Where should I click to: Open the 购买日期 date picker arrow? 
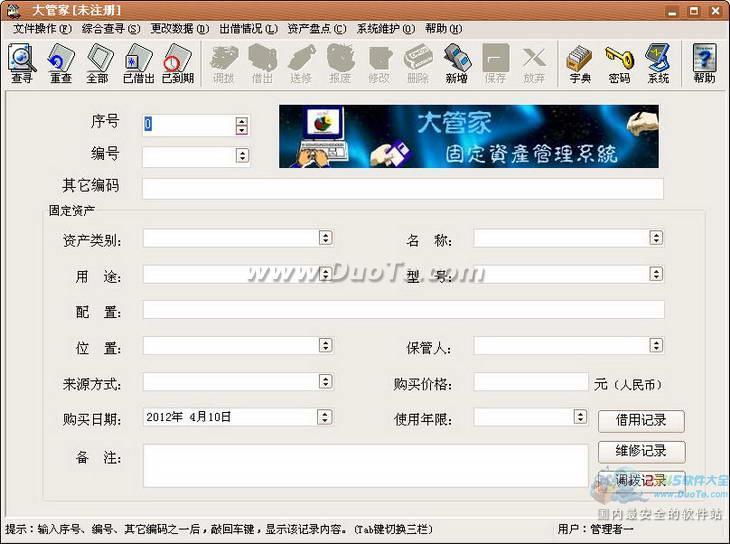coord(324,416)
